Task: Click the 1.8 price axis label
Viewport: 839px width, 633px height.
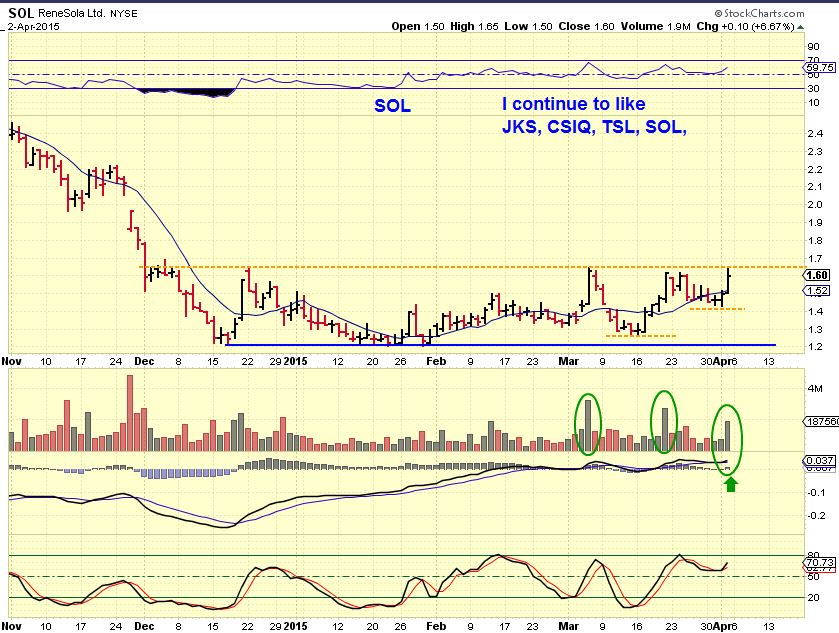Action: (x=815, y=241)
